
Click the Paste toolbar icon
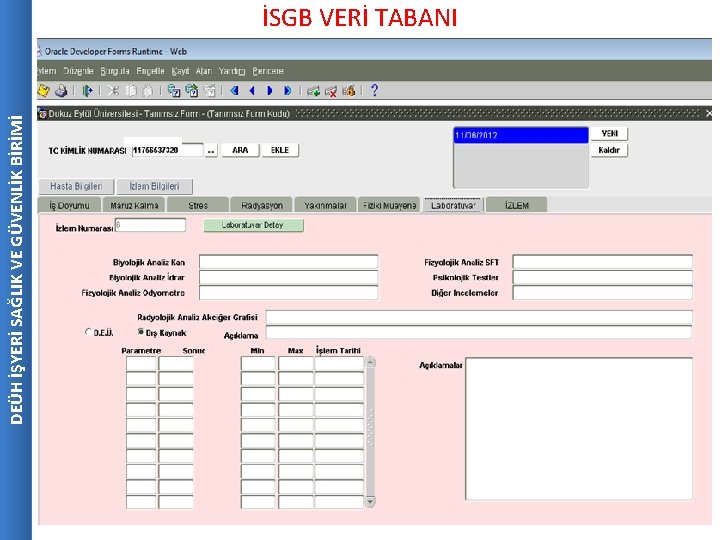tap(148, 91)
